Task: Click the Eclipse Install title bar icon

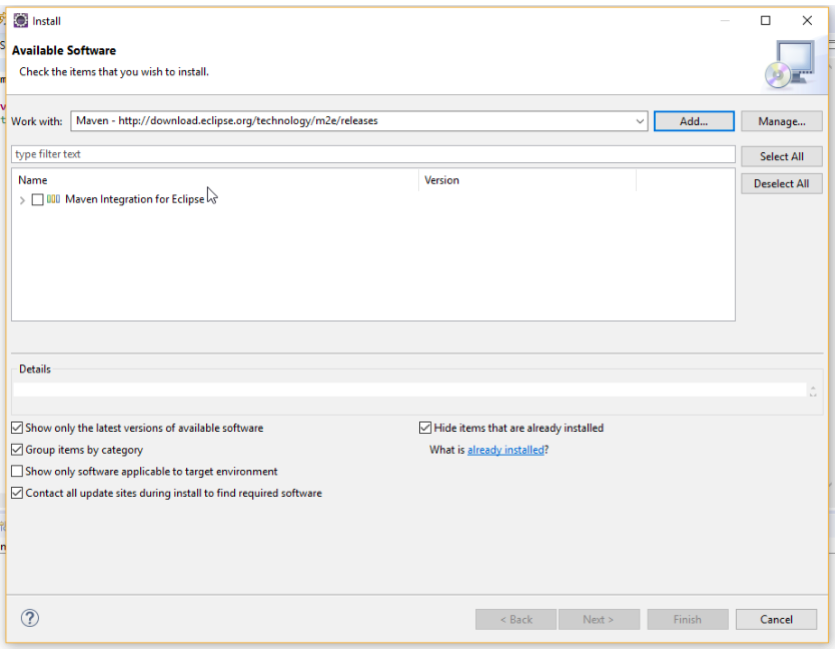Action: click(21, 21)
